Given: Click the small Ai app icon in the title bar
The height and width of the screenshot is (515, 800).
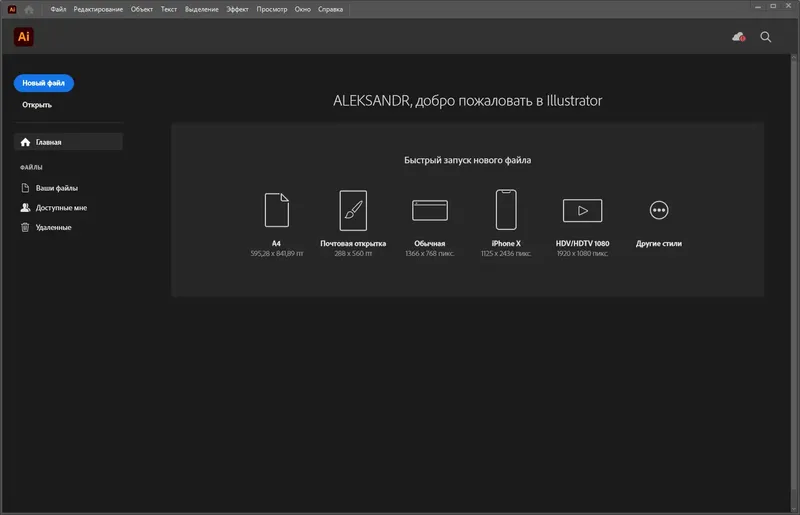Looking at the screenshot, I should 12,9.
